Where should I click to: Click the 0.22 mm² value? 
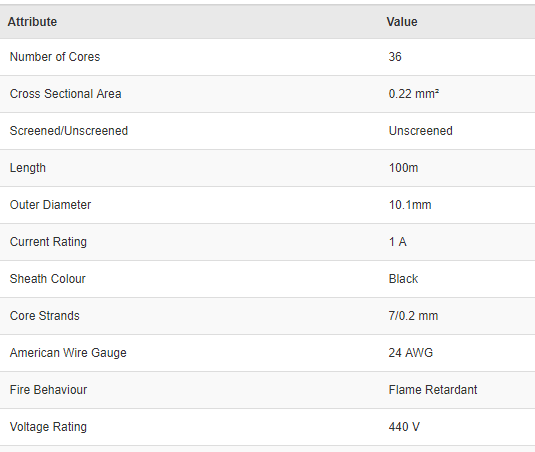[x=414, y=94]
